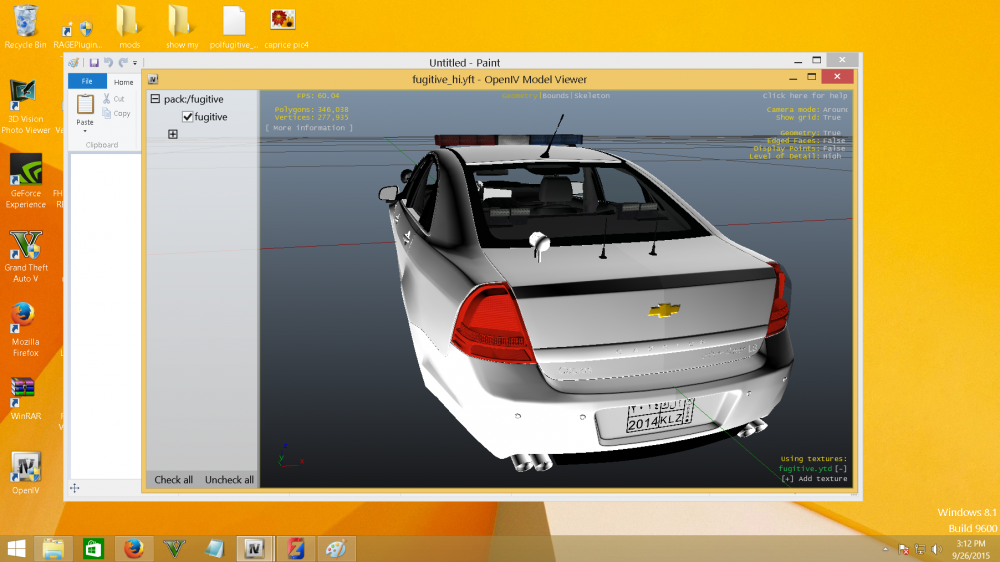Launch Mozilla Firefox desktop shortcut

[x=26, y=330]
